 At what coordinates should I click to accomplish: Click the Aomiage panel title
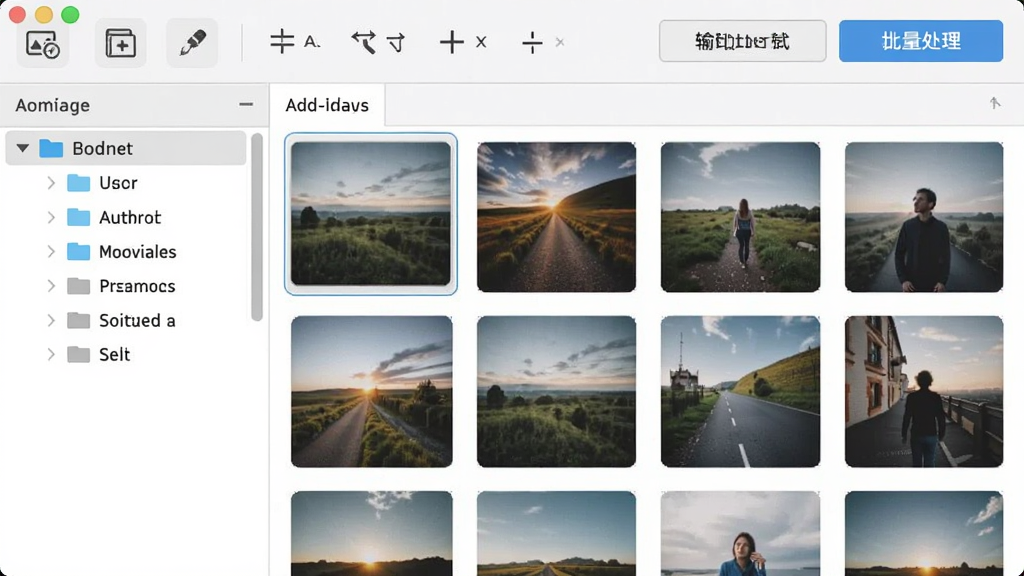click(52, 105)
